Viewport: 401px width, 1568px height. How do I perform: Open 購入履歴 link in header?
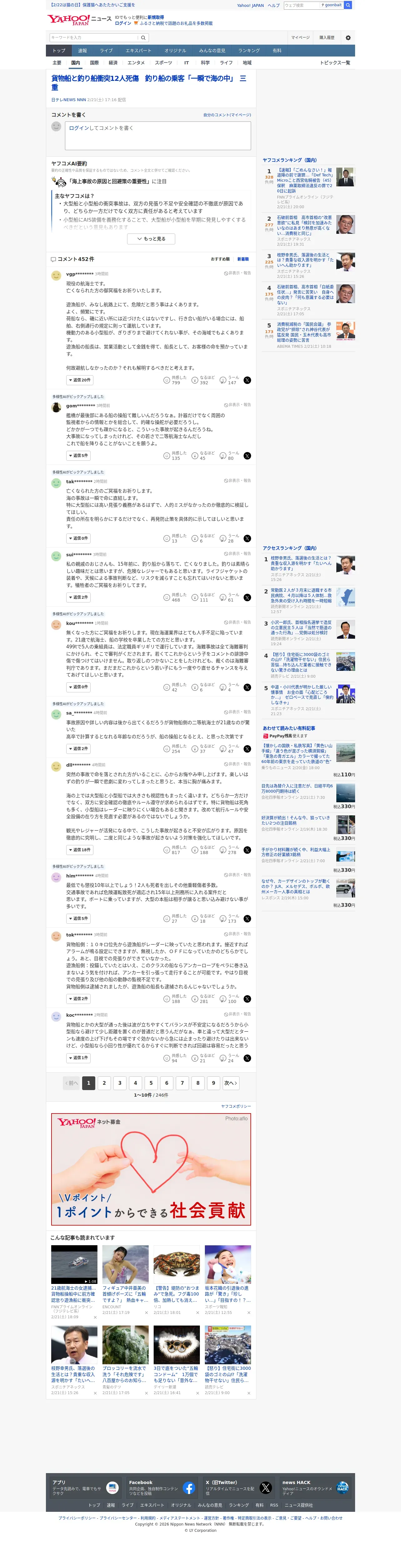327,38
